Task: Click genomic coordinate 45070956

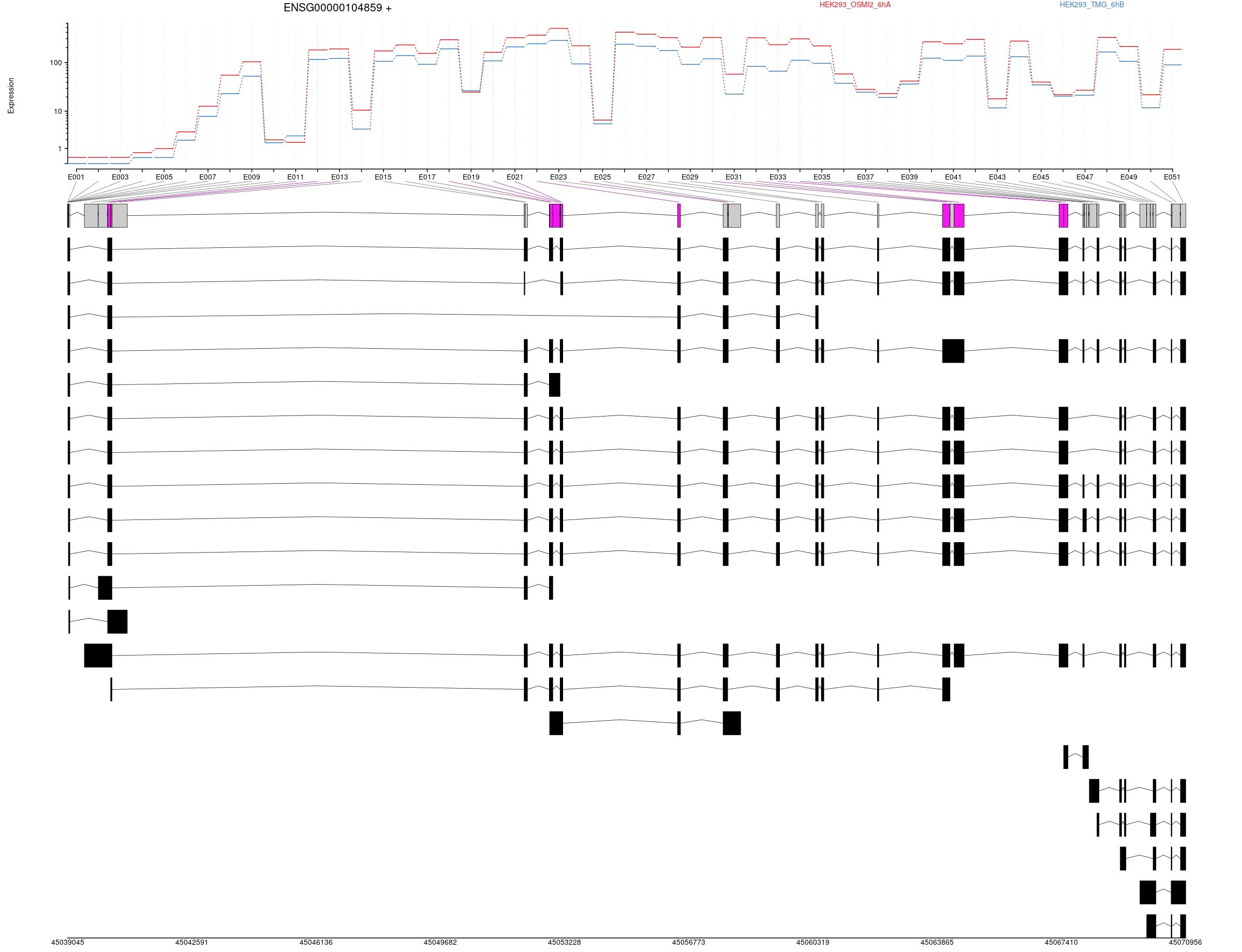Action: click(x=1185, y=942)
